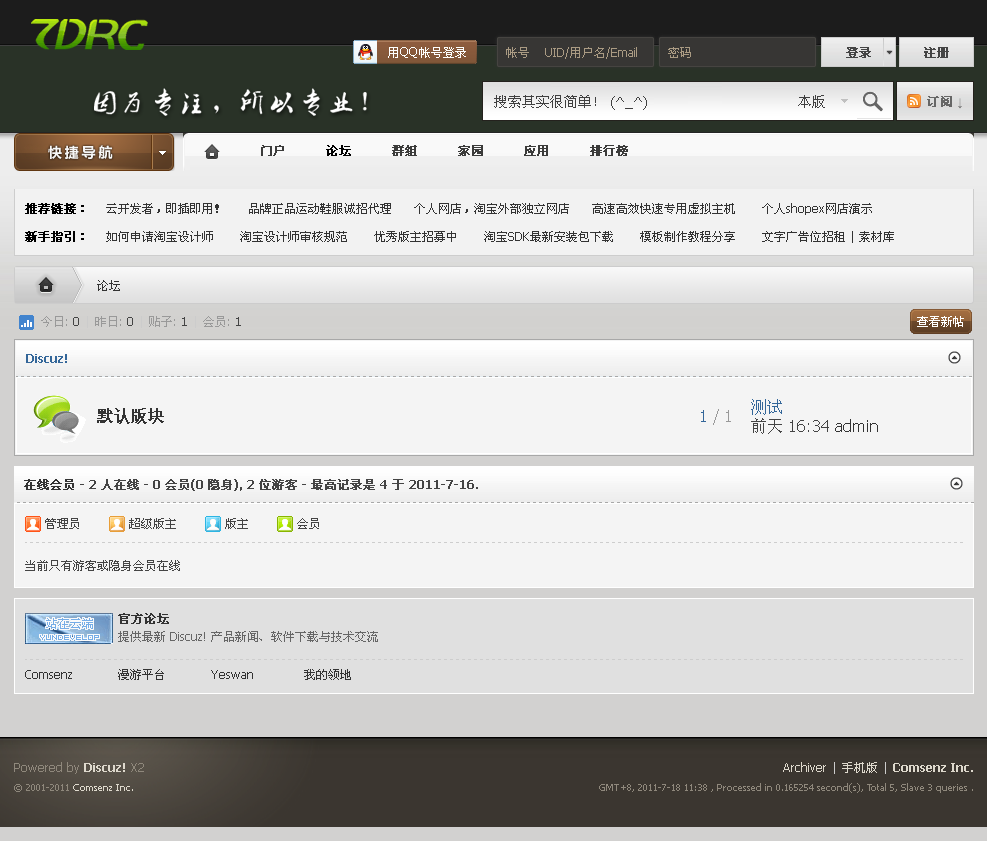Open the 帐号 type selector
The image size is (987, 841).
(517, 53)
